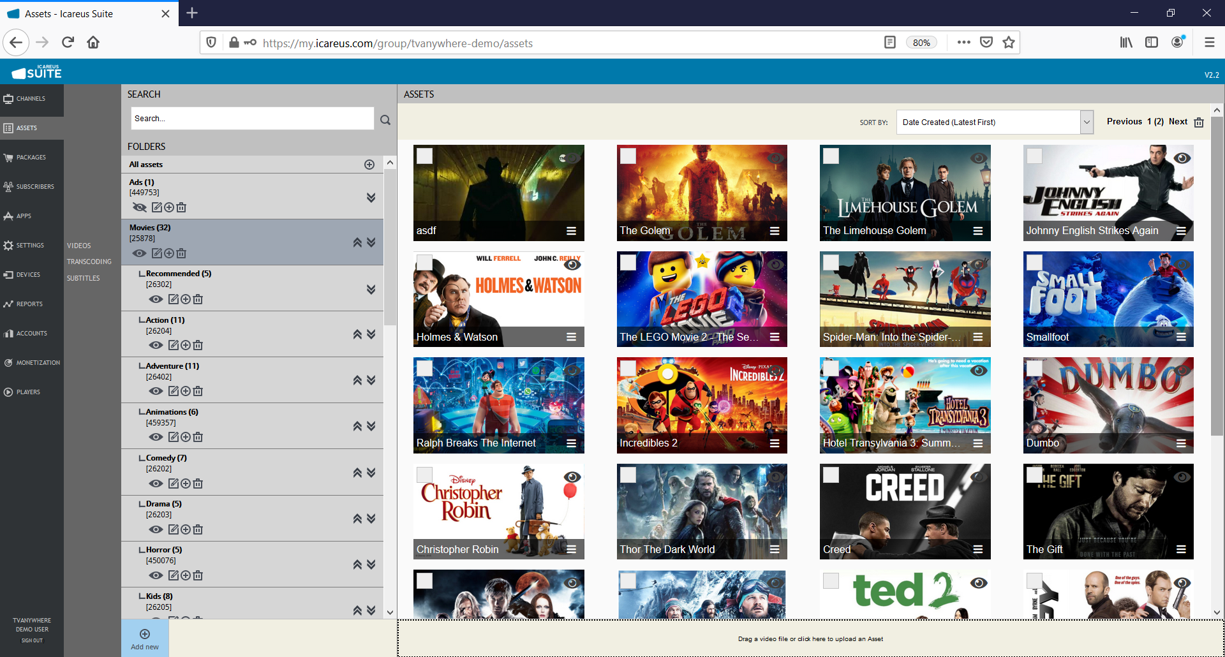The image size is (1225, 657).
Task: Move Recommended folder down with double chevron
Action: pyautogui.click(x=371, y=289)
